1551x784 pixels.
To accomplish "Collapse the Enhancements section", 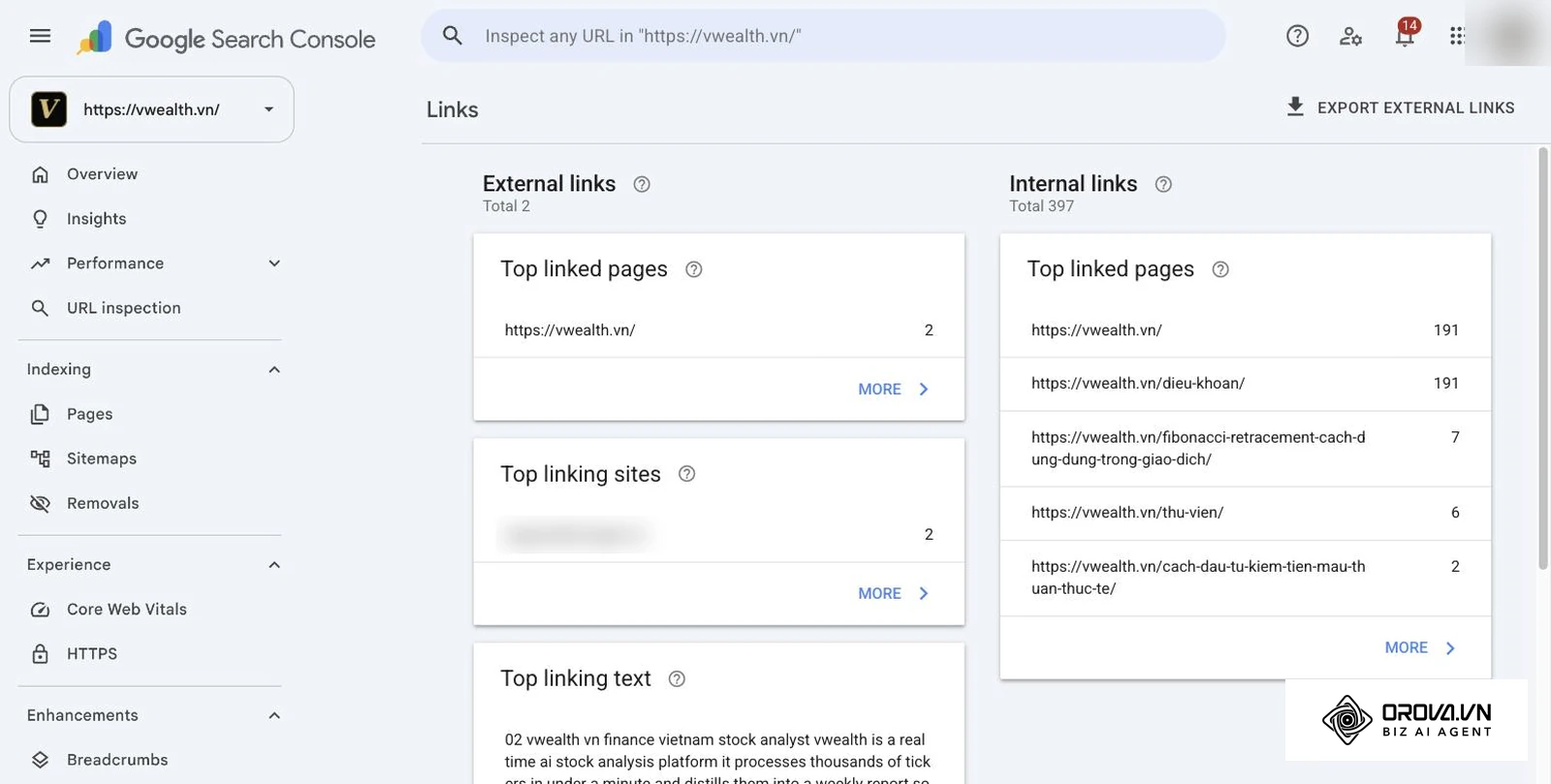I will pos(274,715).
